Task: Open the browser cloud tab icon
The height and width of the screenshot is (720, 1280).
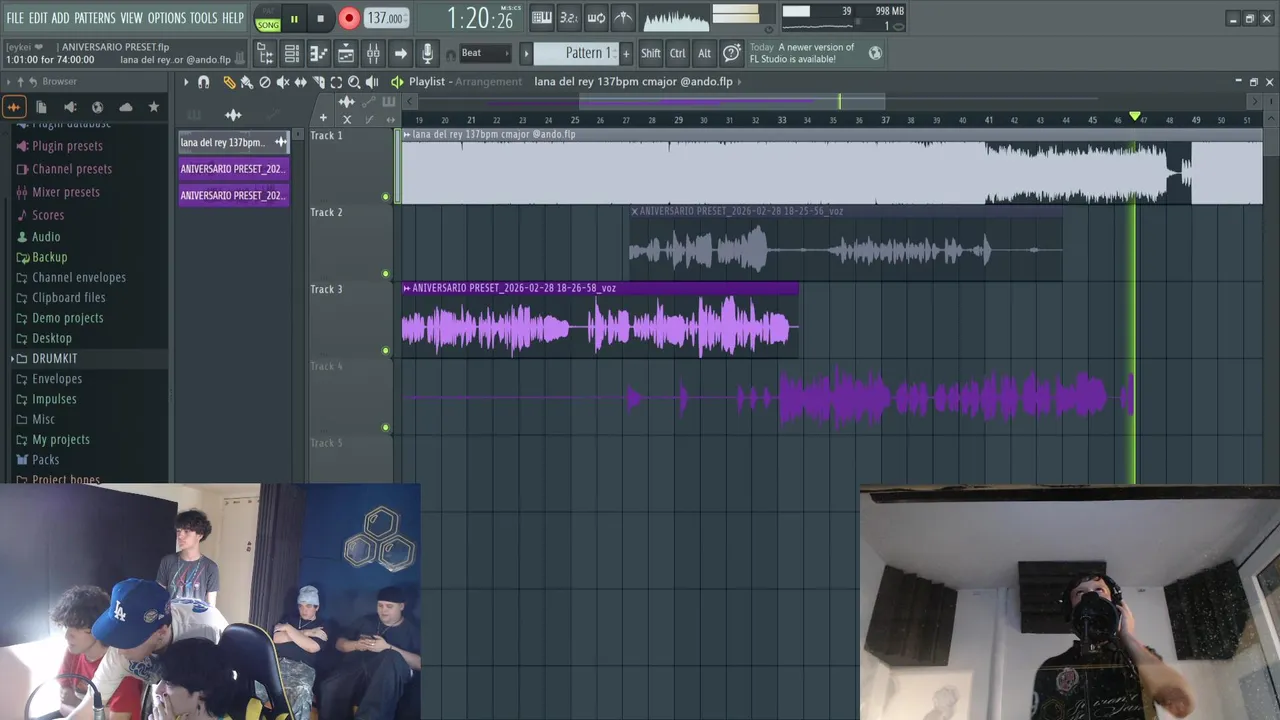Action: (125, 107)
